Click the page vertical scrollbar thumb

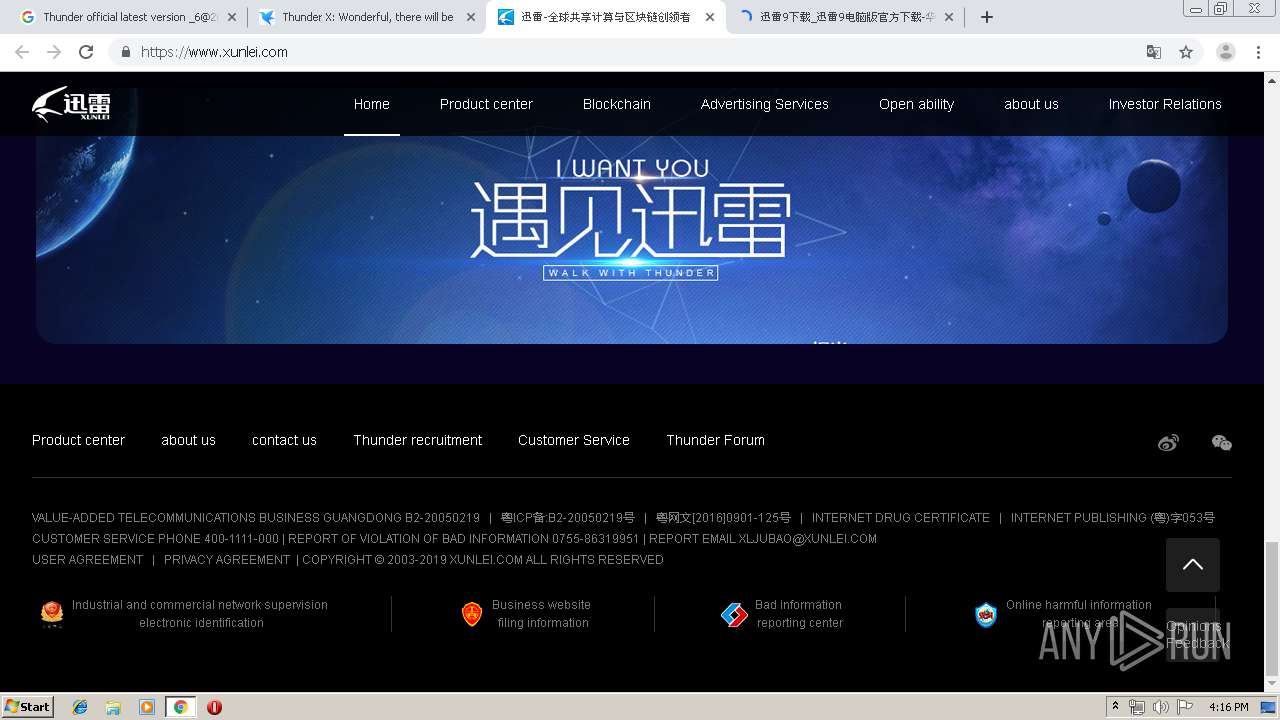(x=1271, y=608)
